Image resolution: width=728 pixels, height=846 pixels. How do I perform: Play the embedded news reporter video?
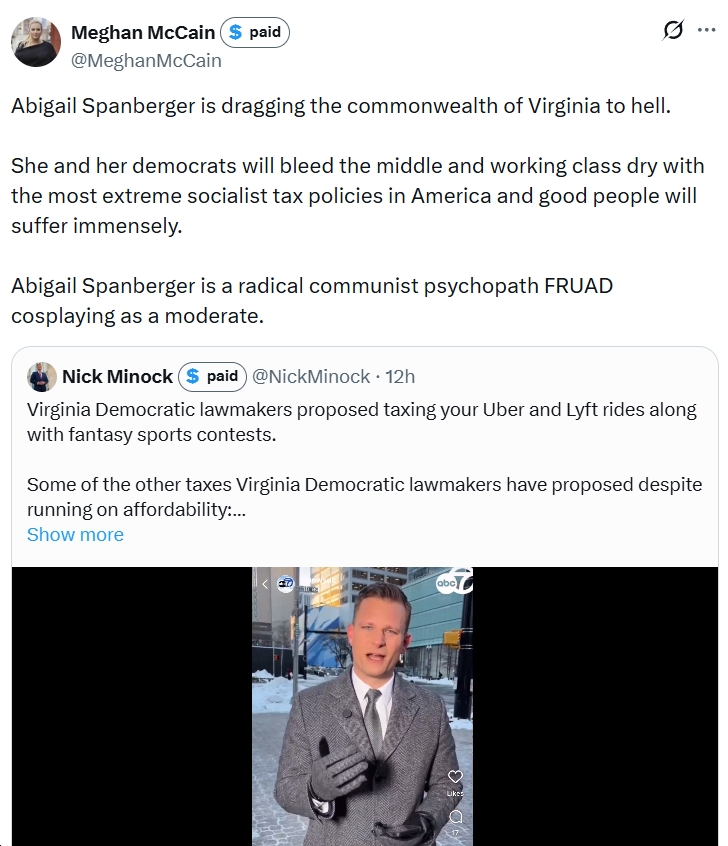point(362,706)
